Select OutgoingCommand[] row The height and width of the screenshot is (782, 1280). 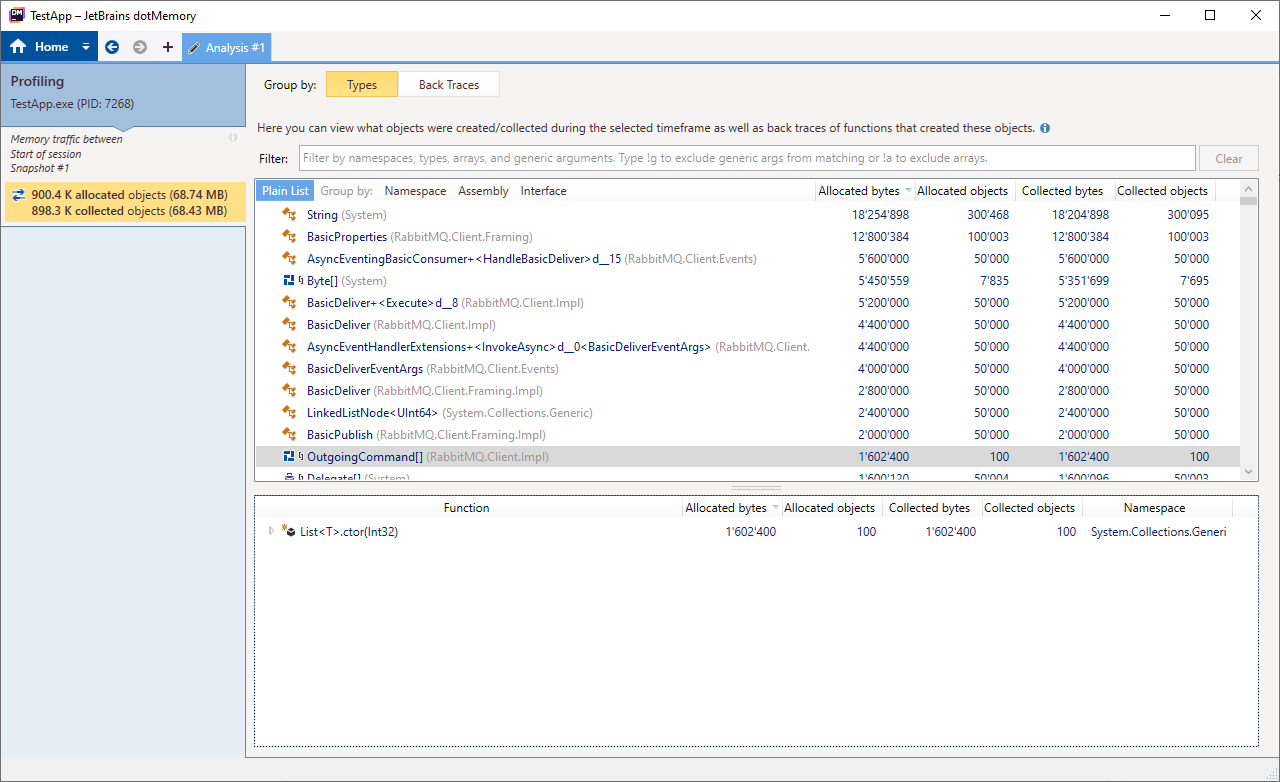tap(748, 457)
